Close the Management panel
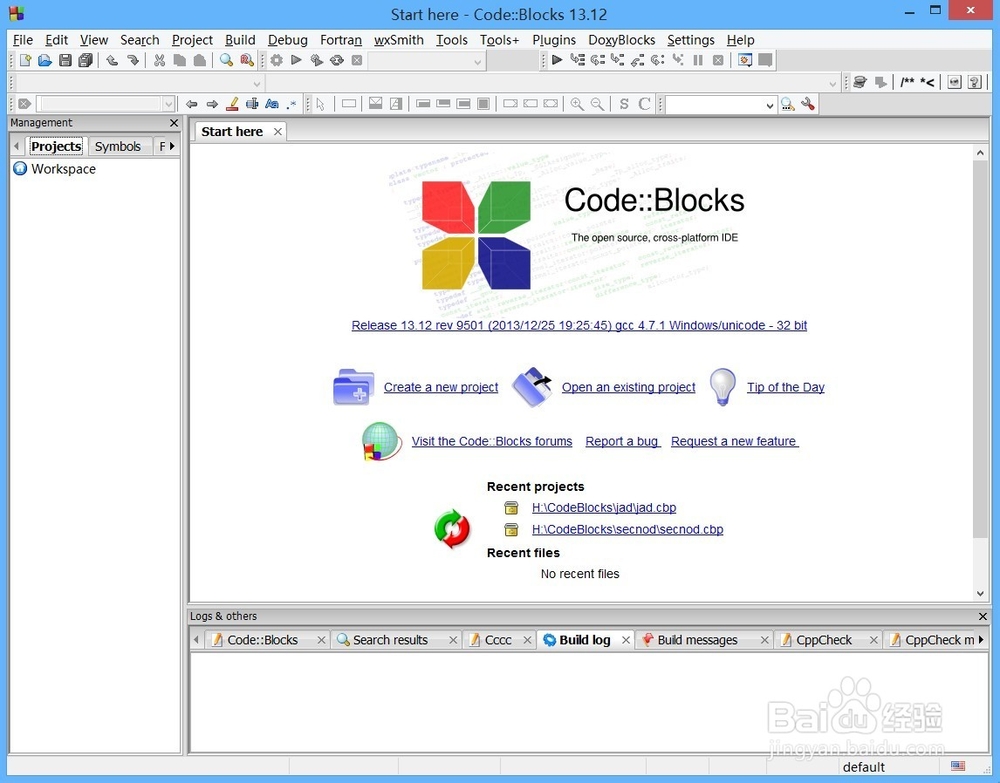The width and height of the screenshot is (1000, 783). pyautogui.click(x=174, y=122)
